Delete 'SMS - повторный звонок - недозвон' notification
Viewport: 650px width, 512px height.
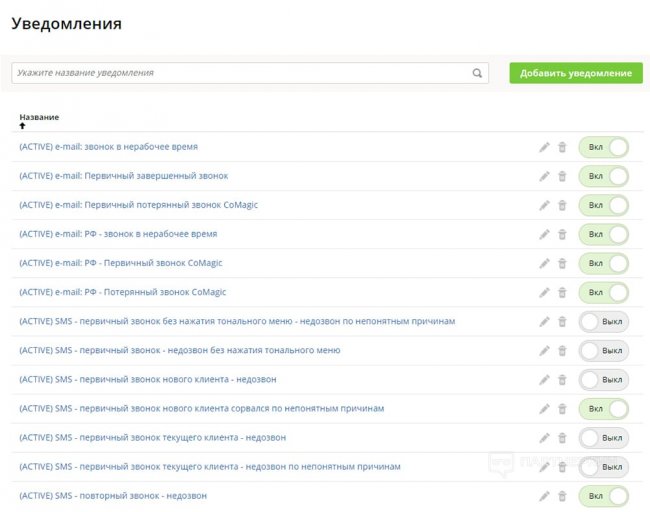pyautogui.click(x=562, y=496)
